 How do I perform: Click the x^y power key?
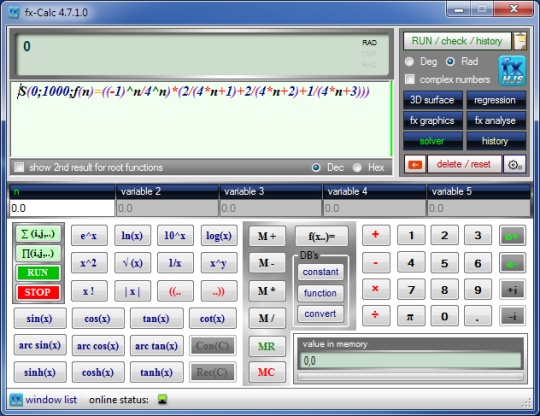click(x=219, y=263)
